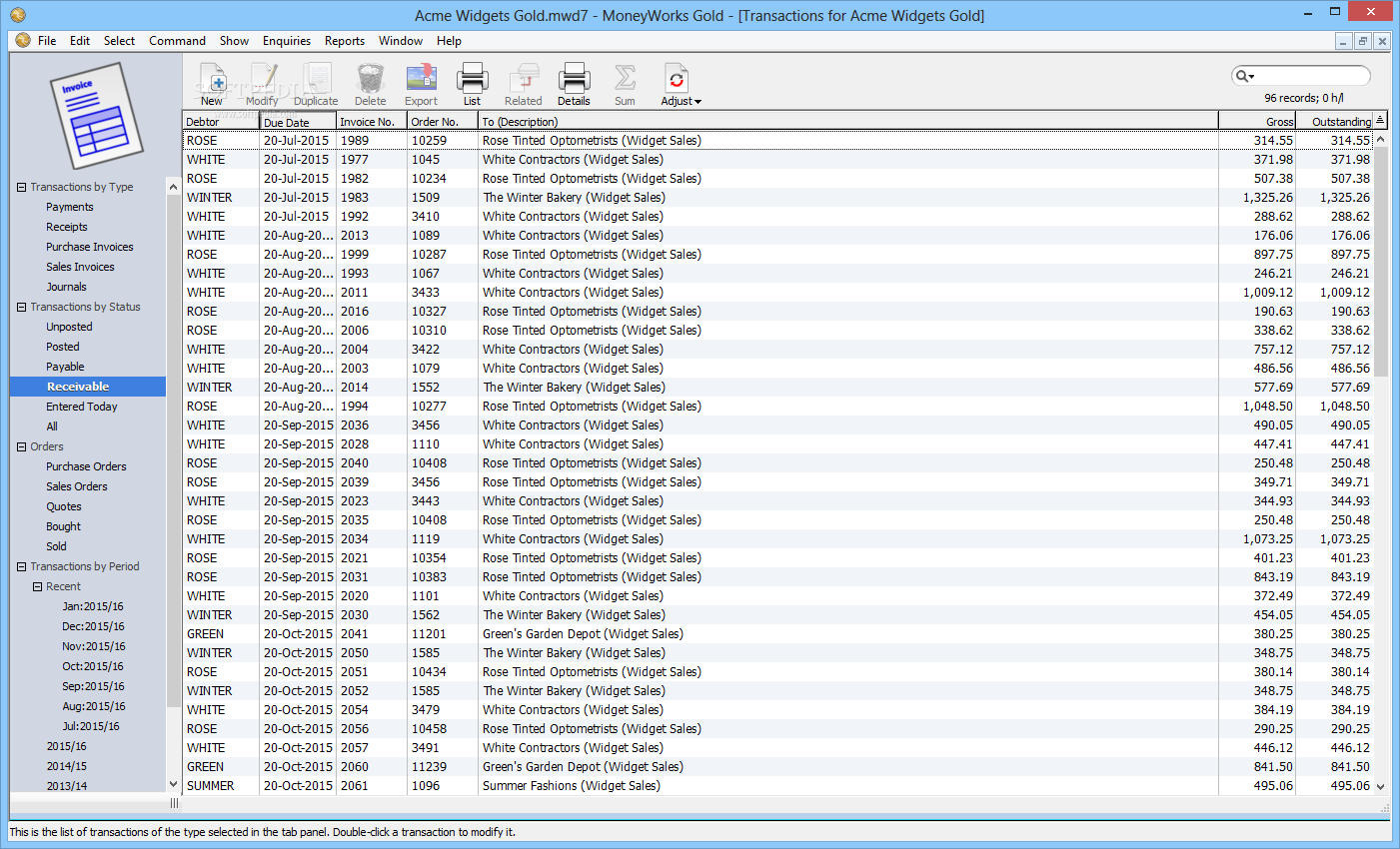This screenshot has height=849, width=1400.
Task: Open the Window menu
Action: (401, 41)
